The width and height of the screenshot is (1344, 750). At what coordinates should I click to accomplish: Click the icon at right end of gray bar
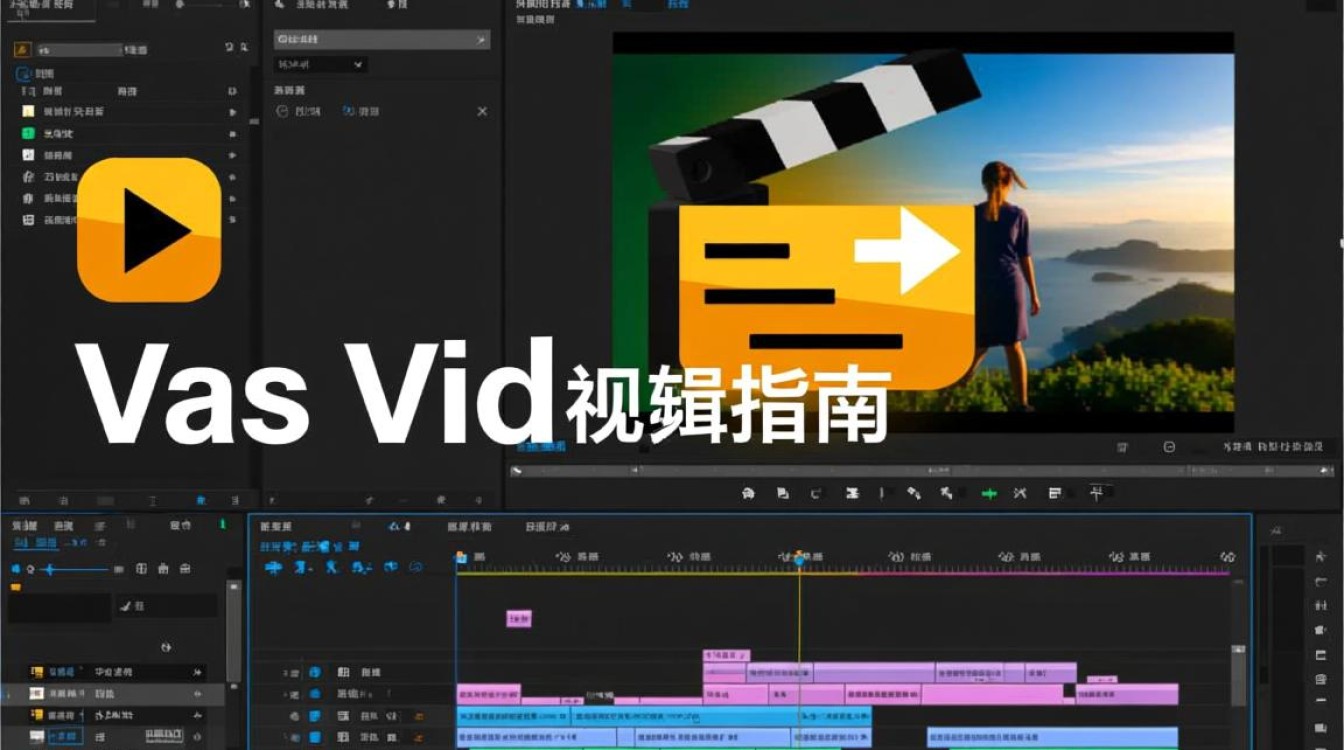click(x=482, y=41)
